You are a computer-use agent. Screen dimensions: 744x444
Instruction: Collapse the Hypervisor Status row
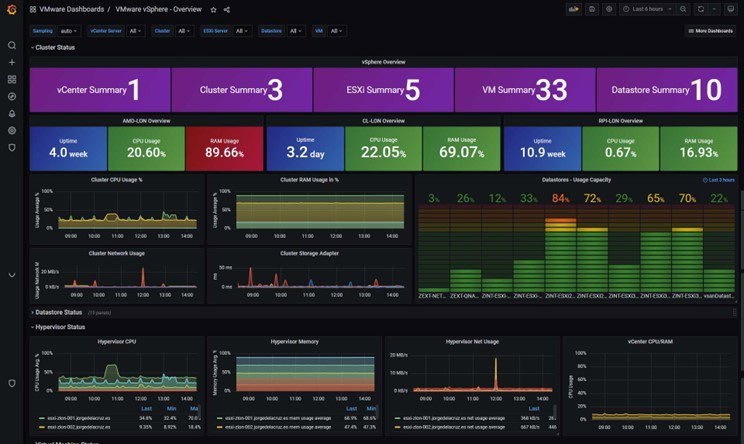pos(58,327)
